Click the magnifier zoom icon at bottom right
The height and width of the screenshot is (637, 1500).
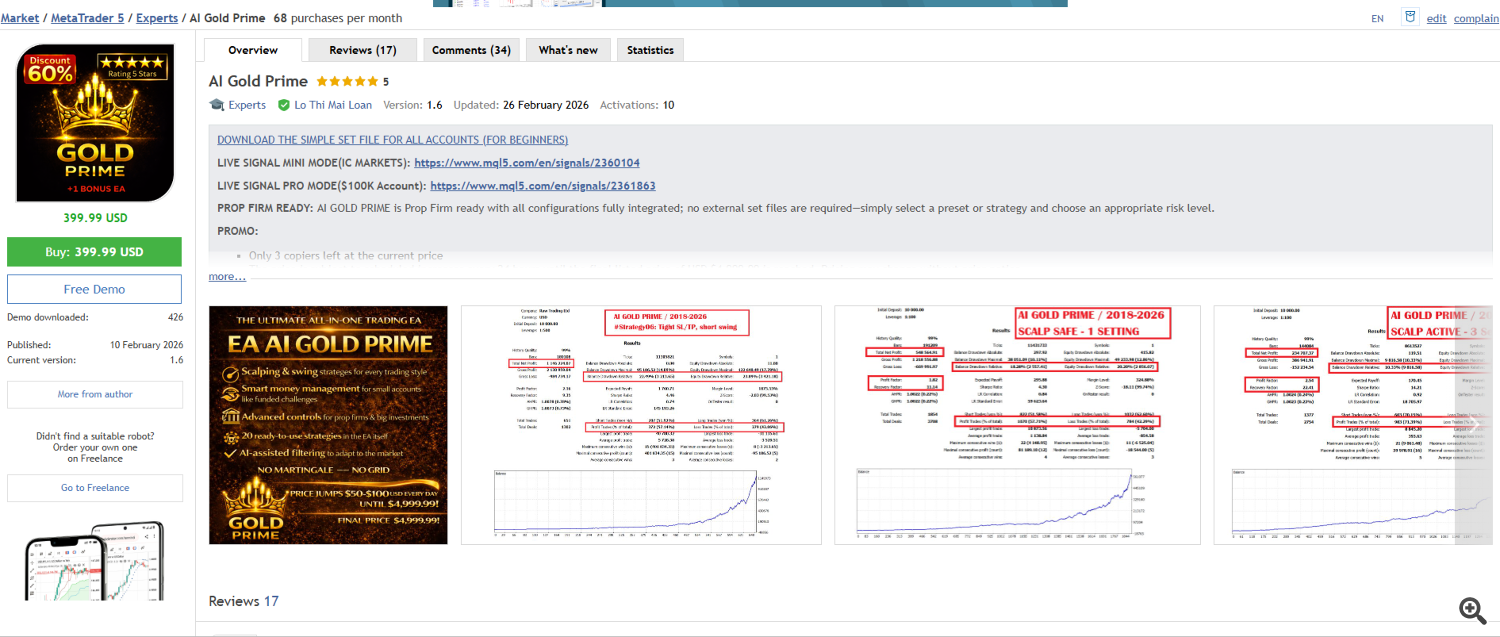1471,610
